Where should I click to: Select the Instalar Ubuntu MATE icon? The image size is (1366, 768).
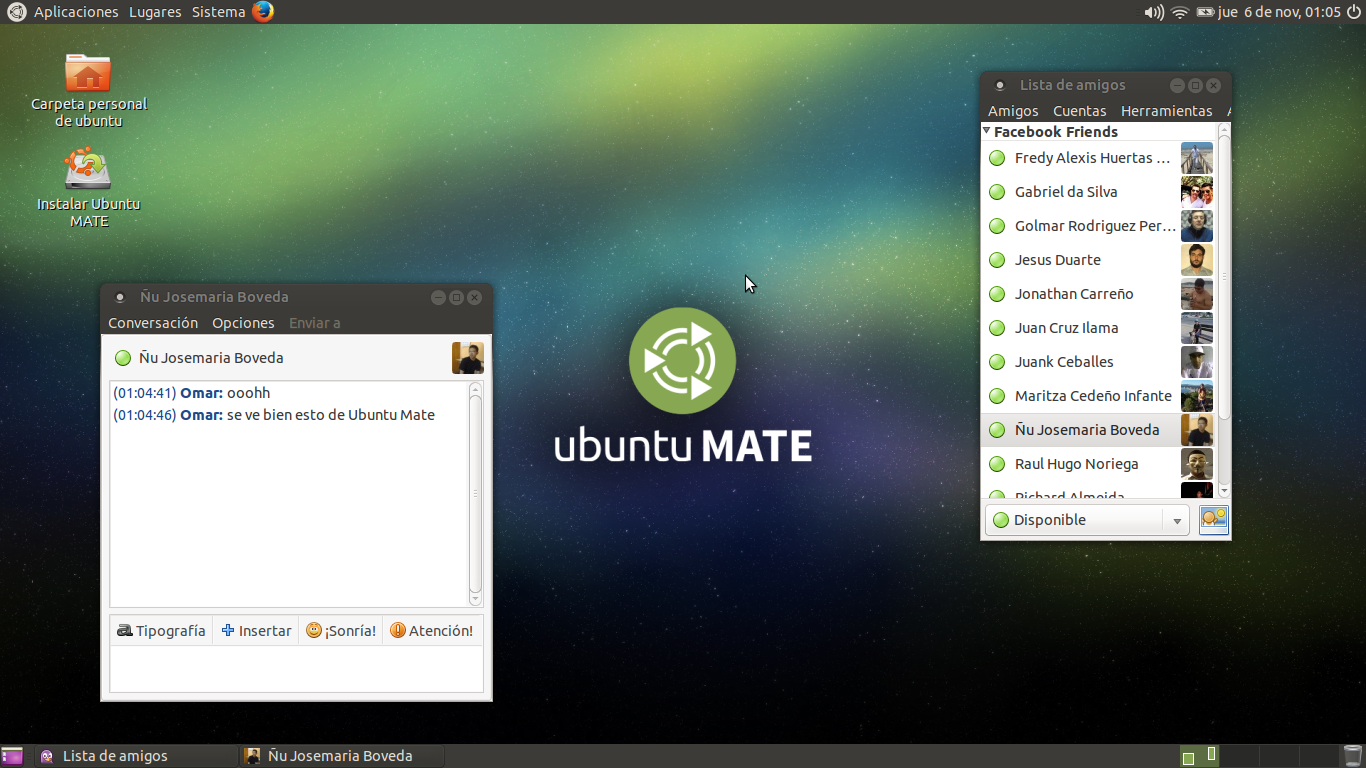[88, 168]
